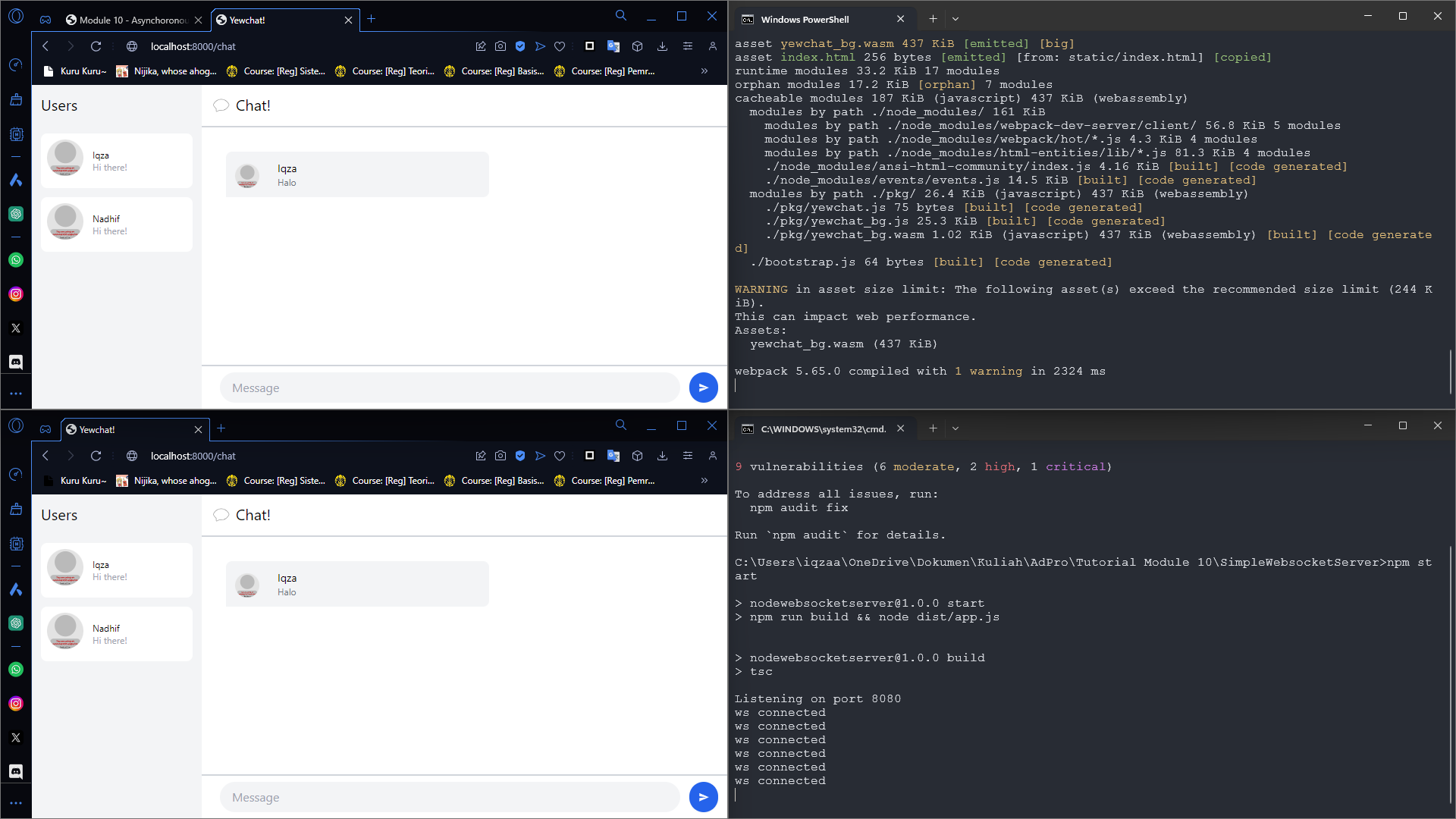Open downloads icon in top browser toolbar
Screen dimensions: 1456x819
[662, 46]
